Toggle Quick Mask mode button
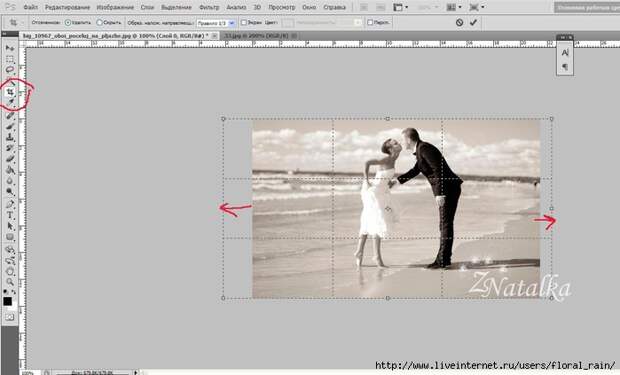 (10, 317)
